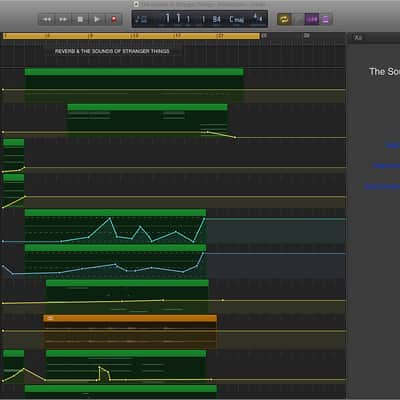The width and height of the screenshot is (400, 400).
Task: Select the automation point ending the yellow fade-out
Action: tap(235, 137)
